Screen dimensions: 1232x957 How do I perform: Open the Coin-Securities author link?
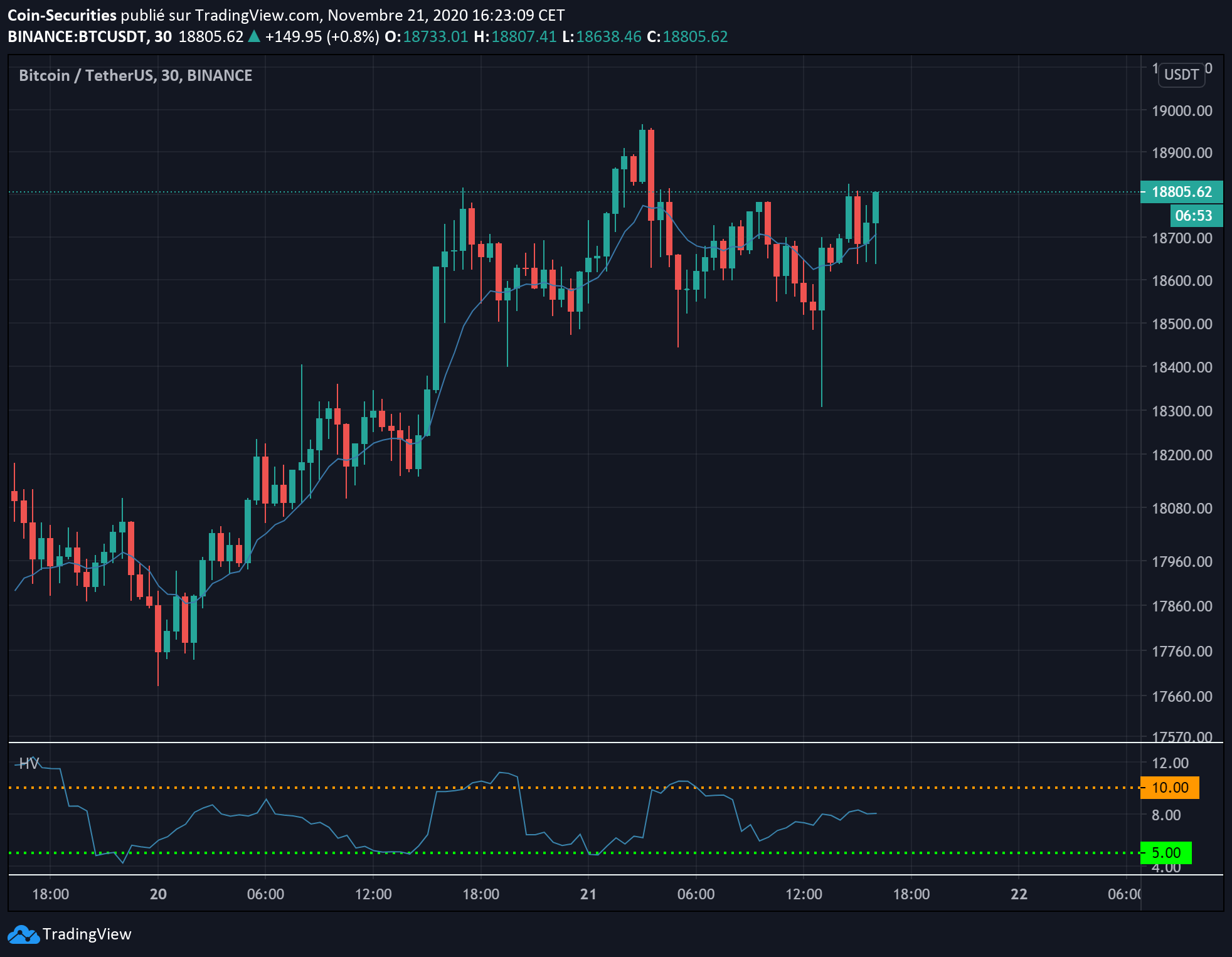pyautogui.click(x=61, y=15)
